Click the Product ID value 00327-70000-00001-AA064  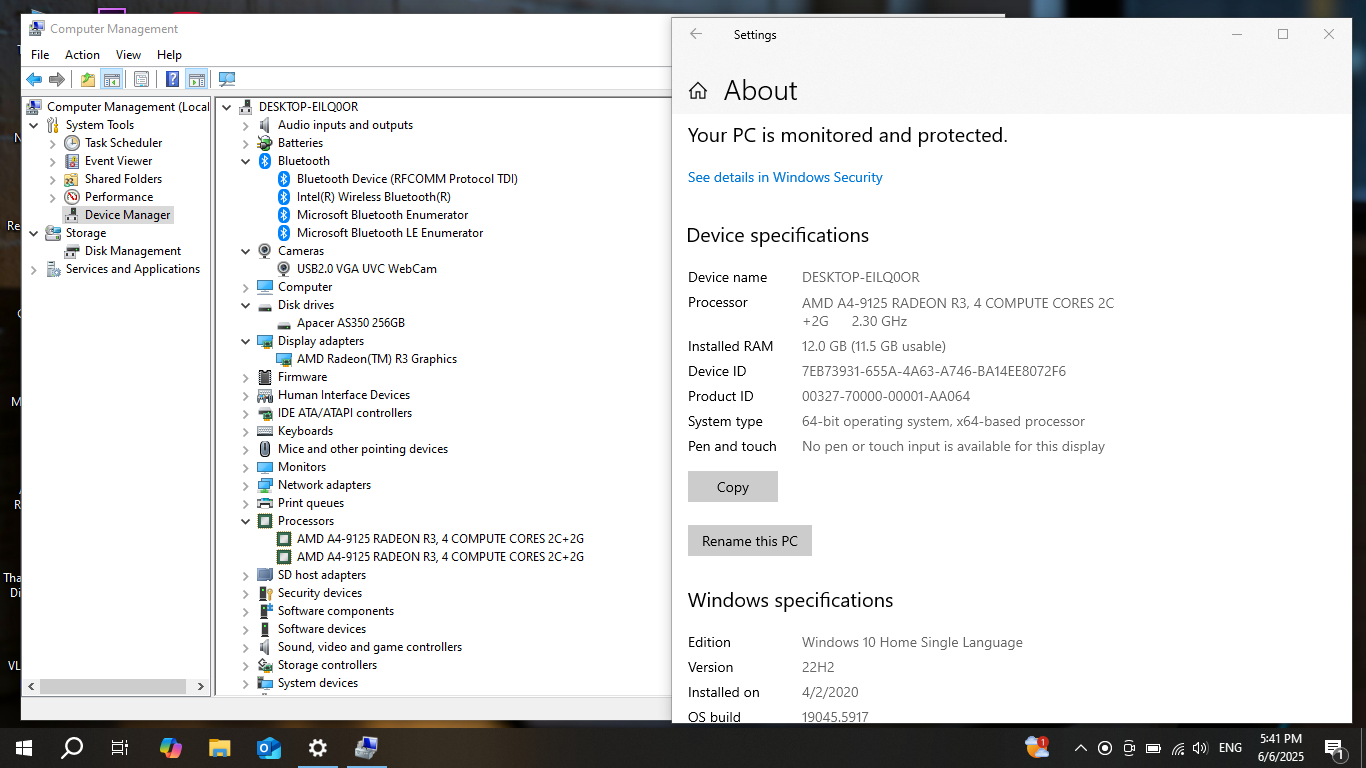[886, 396]
